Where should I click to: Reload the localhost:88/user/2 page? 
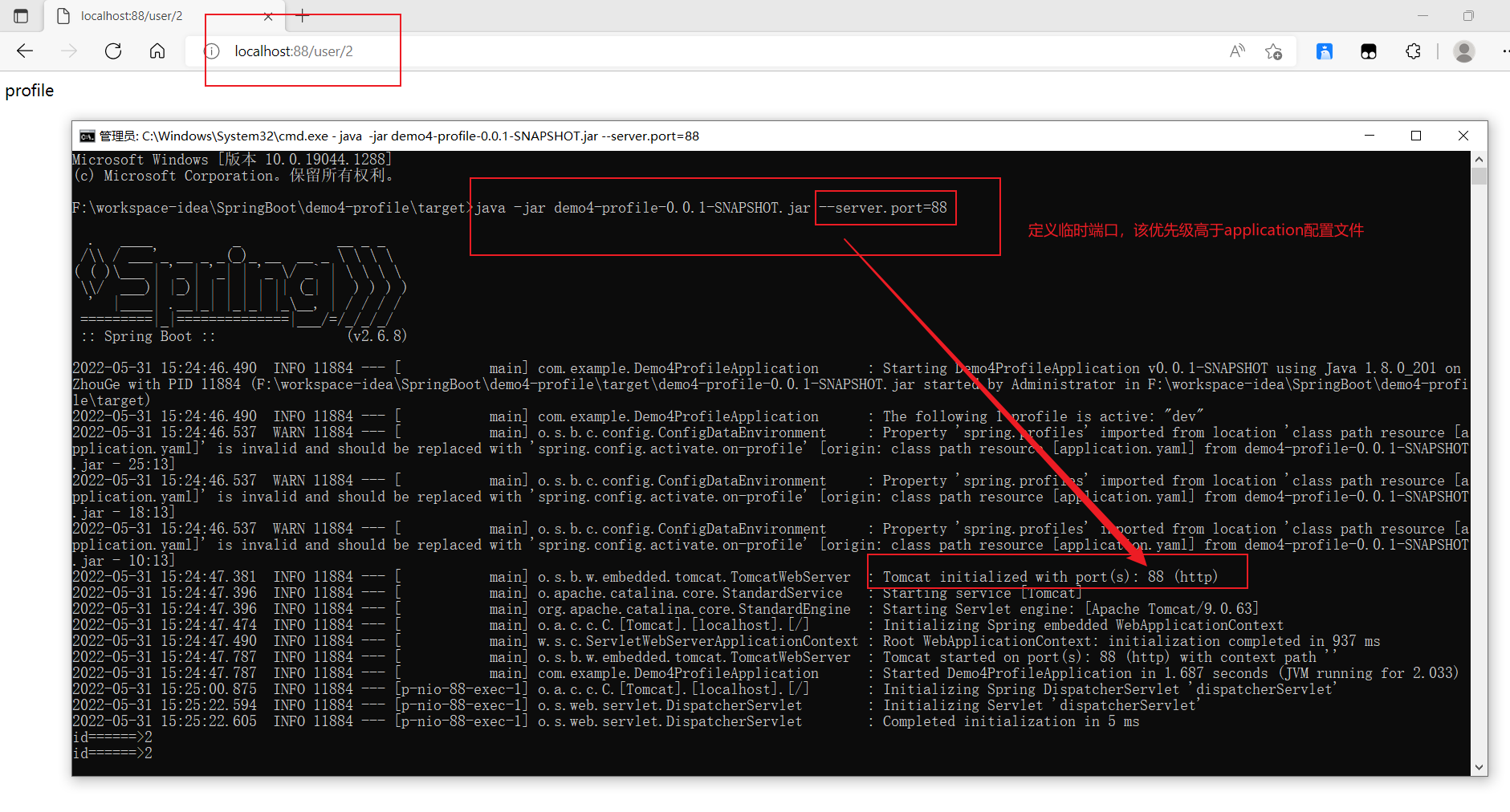(x=113, y=51)
